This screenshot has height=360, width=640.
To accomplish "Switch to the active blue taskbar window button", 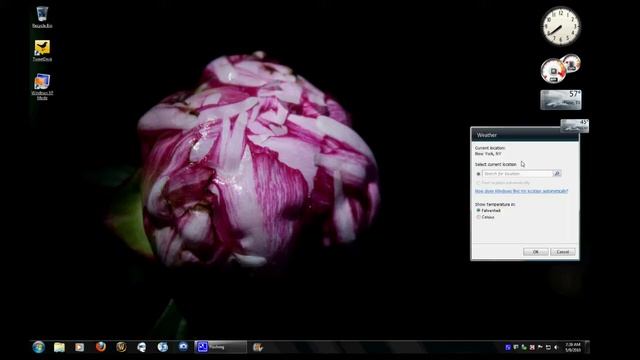I will (x=220, y=347).
